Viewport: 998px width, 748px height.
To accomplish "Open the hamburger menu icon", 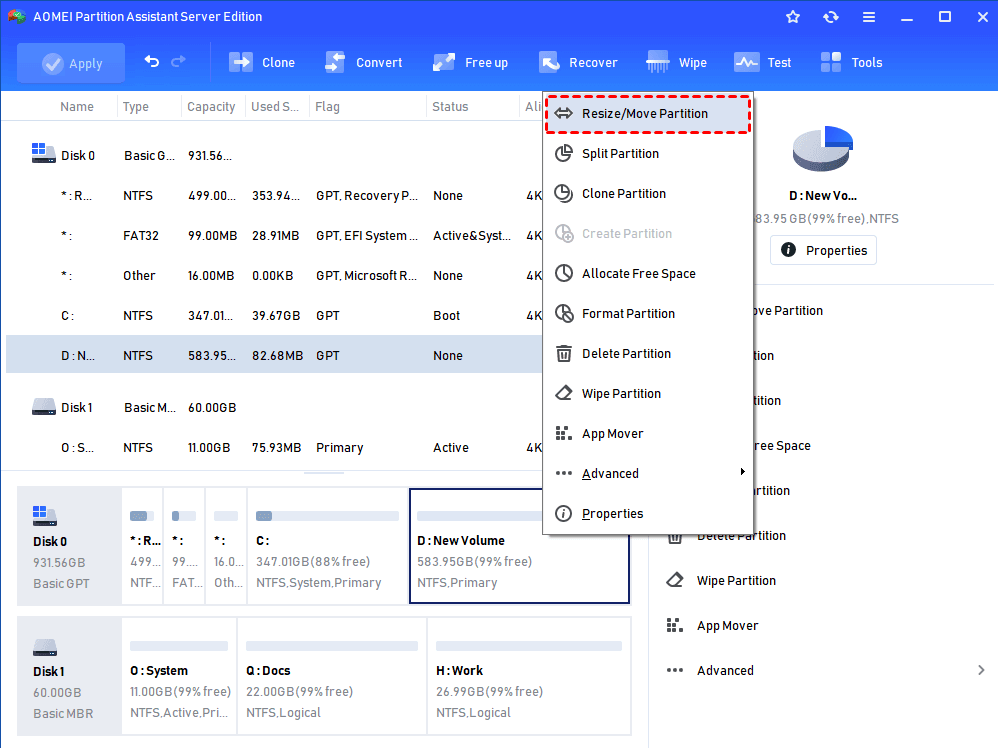I will pos(869,17).
